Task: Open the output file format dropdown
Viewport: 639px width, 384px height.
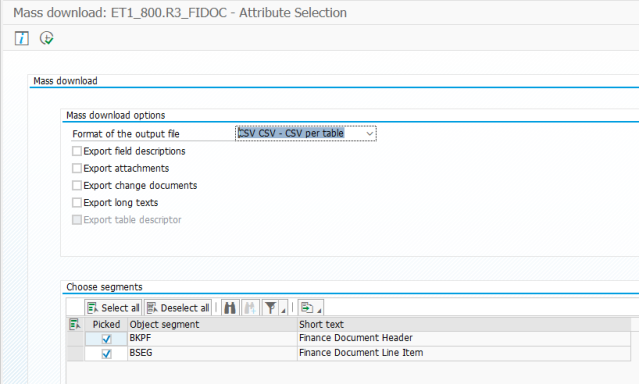Action: 370,134
